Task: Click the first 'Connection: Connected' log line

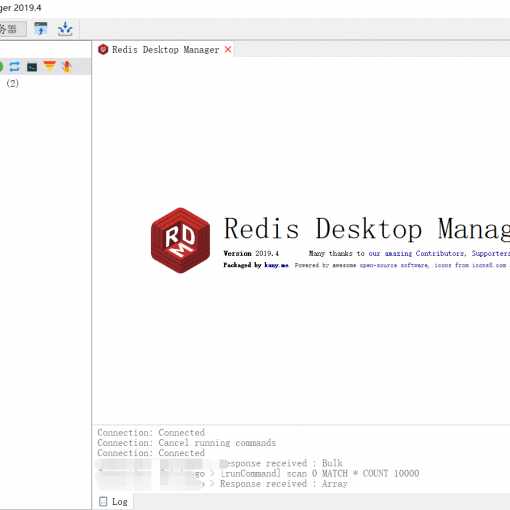Action: click(151, 433)
